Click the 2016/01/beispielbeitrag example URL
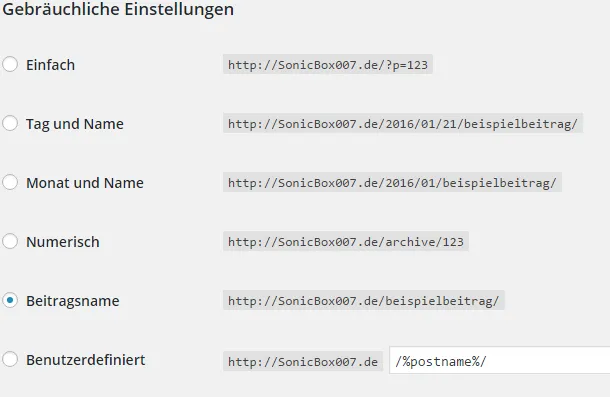This screenshot has width=610, height=397. tap(392, 182)
